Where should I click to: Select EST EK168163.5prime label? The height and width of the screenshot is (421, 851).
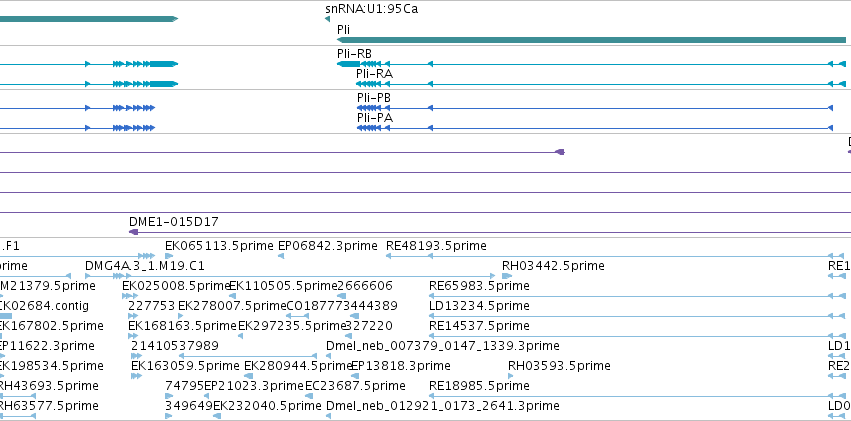tap(182, 326)
